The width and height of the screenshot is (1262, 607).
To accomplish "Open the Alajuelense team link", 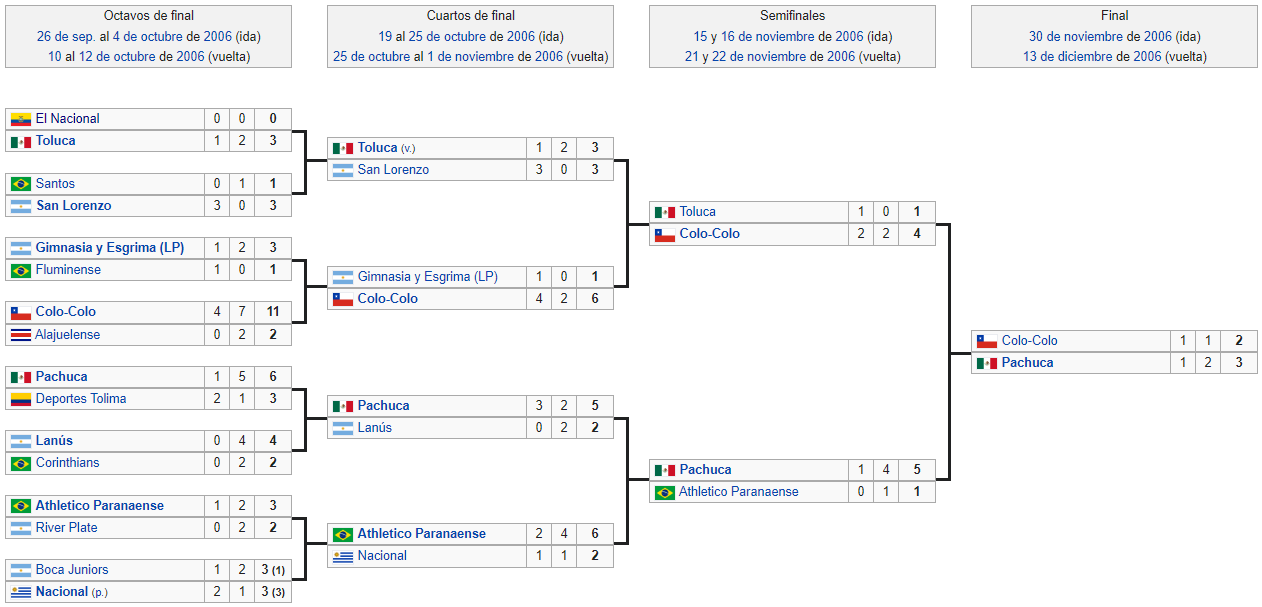I will [x=68, y=335].
